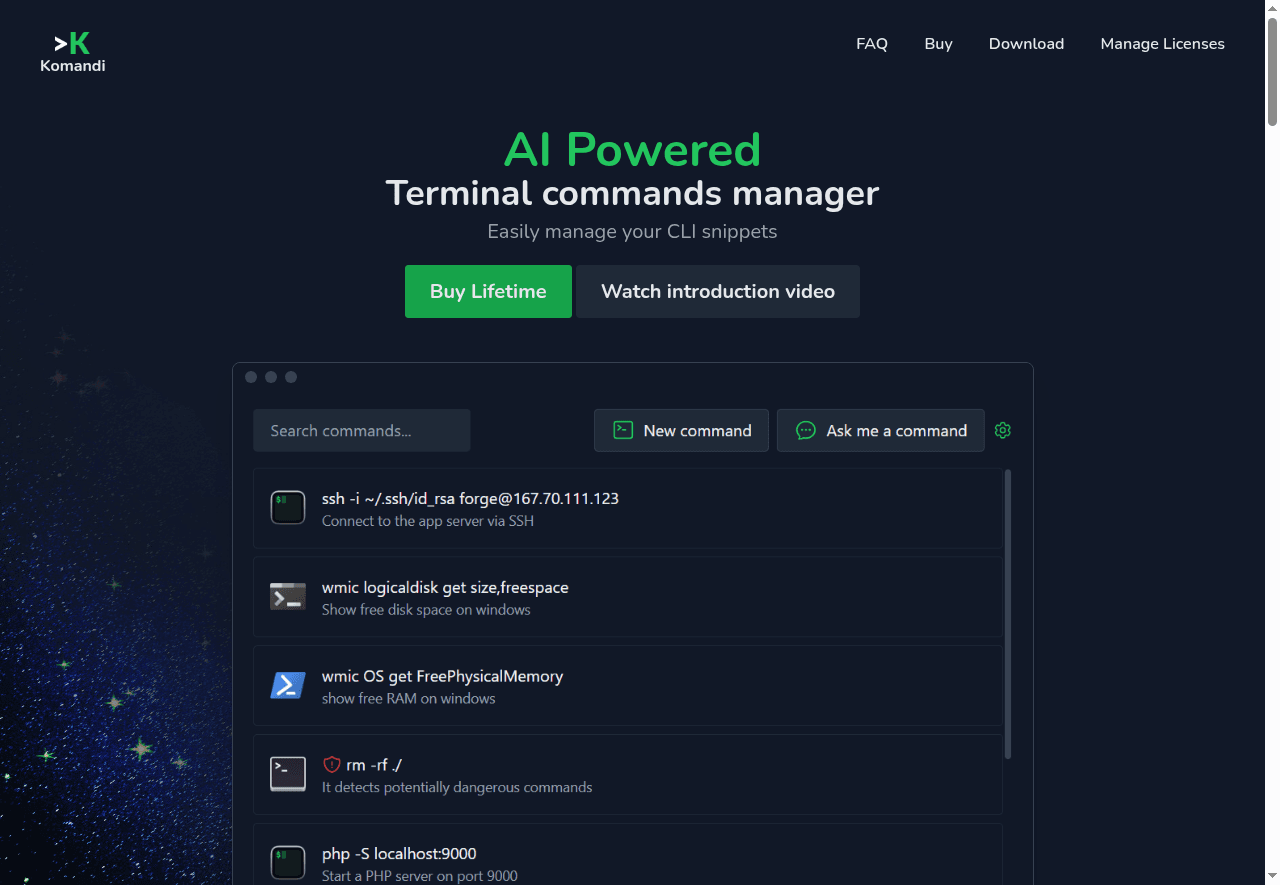
Task: Open the green settings gear icon
Action: point(1003,430)
